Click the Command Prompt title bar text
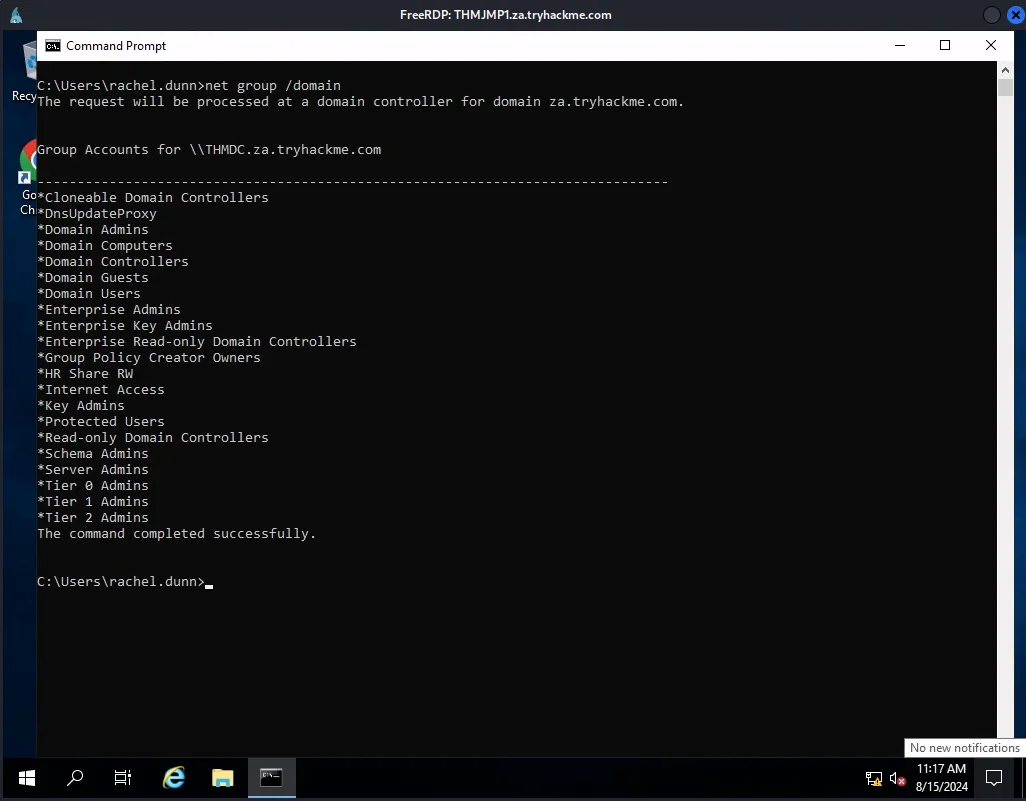 [116, 46]
